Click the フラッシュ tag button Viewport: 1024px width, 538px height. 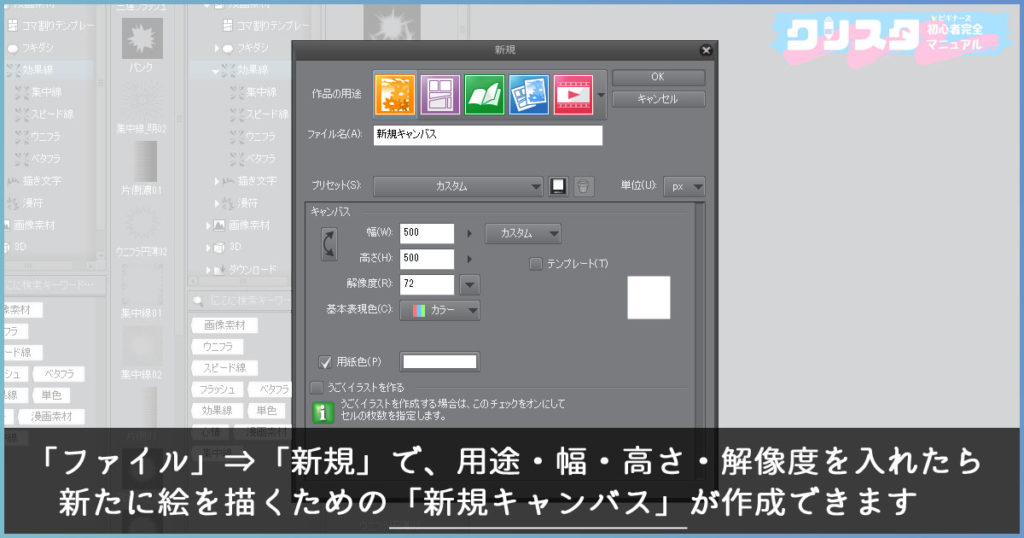click(217, 389)
